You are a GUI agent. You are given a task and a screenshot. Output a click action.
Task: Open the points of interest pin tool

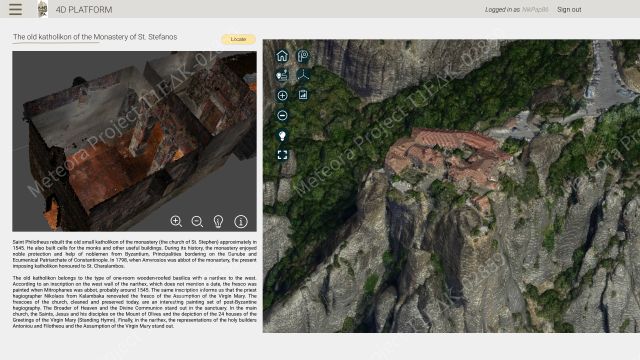pyautogui.click(x=302, y=56)
